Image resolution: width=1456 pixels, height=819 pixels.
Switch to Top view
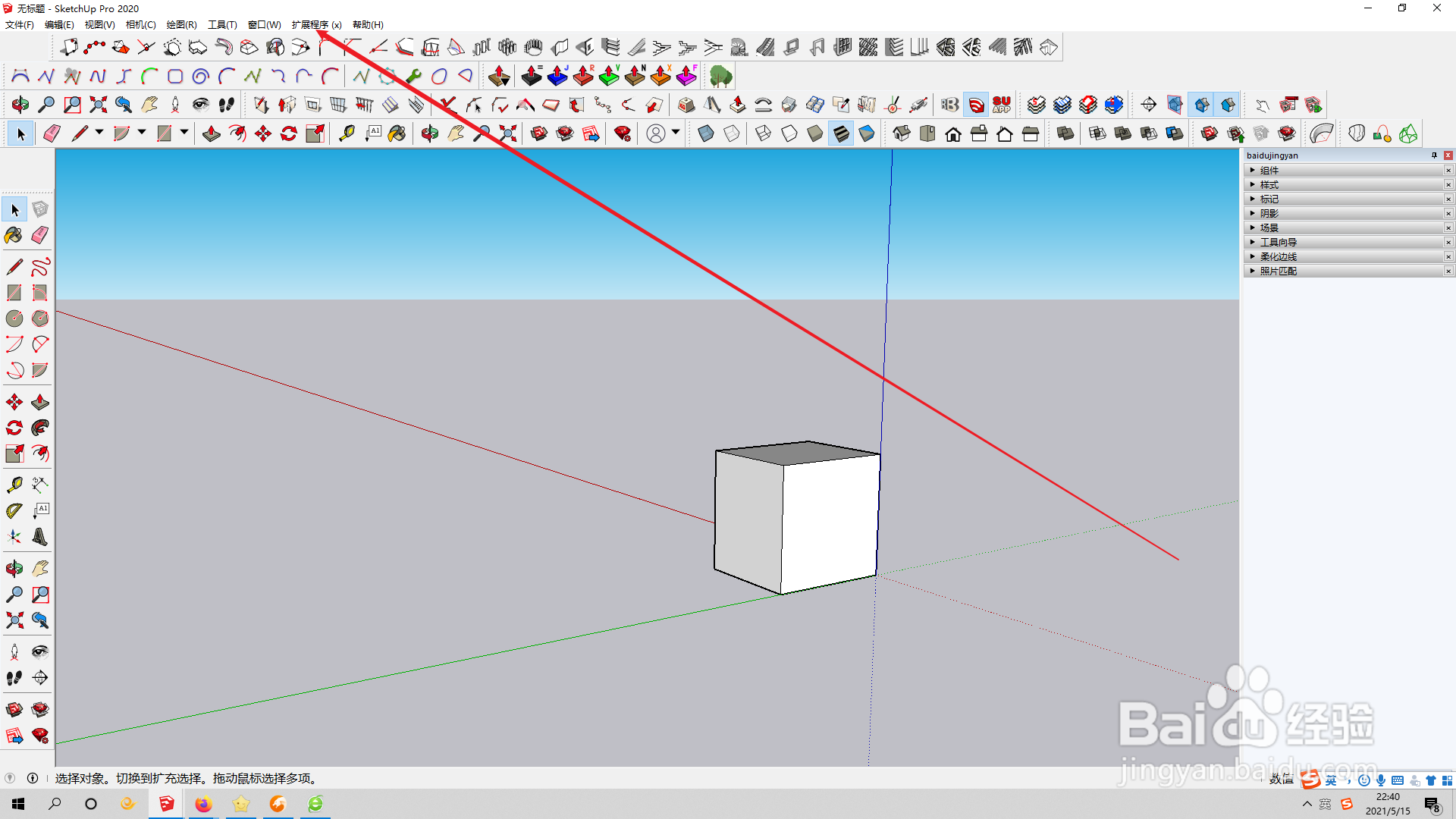[x=927, y=134]
